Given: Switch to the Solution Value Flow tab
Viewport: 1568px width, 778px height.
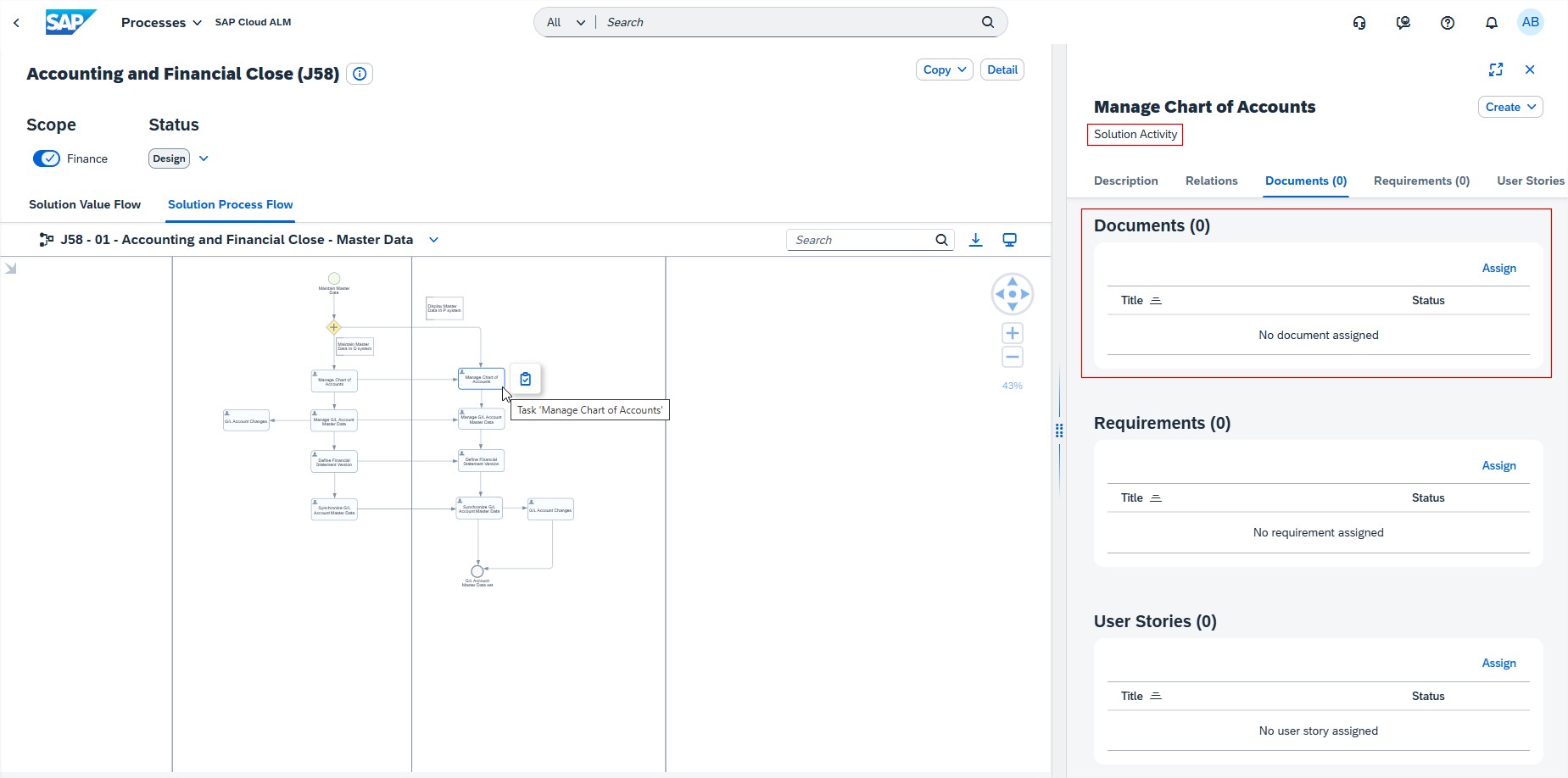Looking at the screenshot, I should [x=85, y=204].
